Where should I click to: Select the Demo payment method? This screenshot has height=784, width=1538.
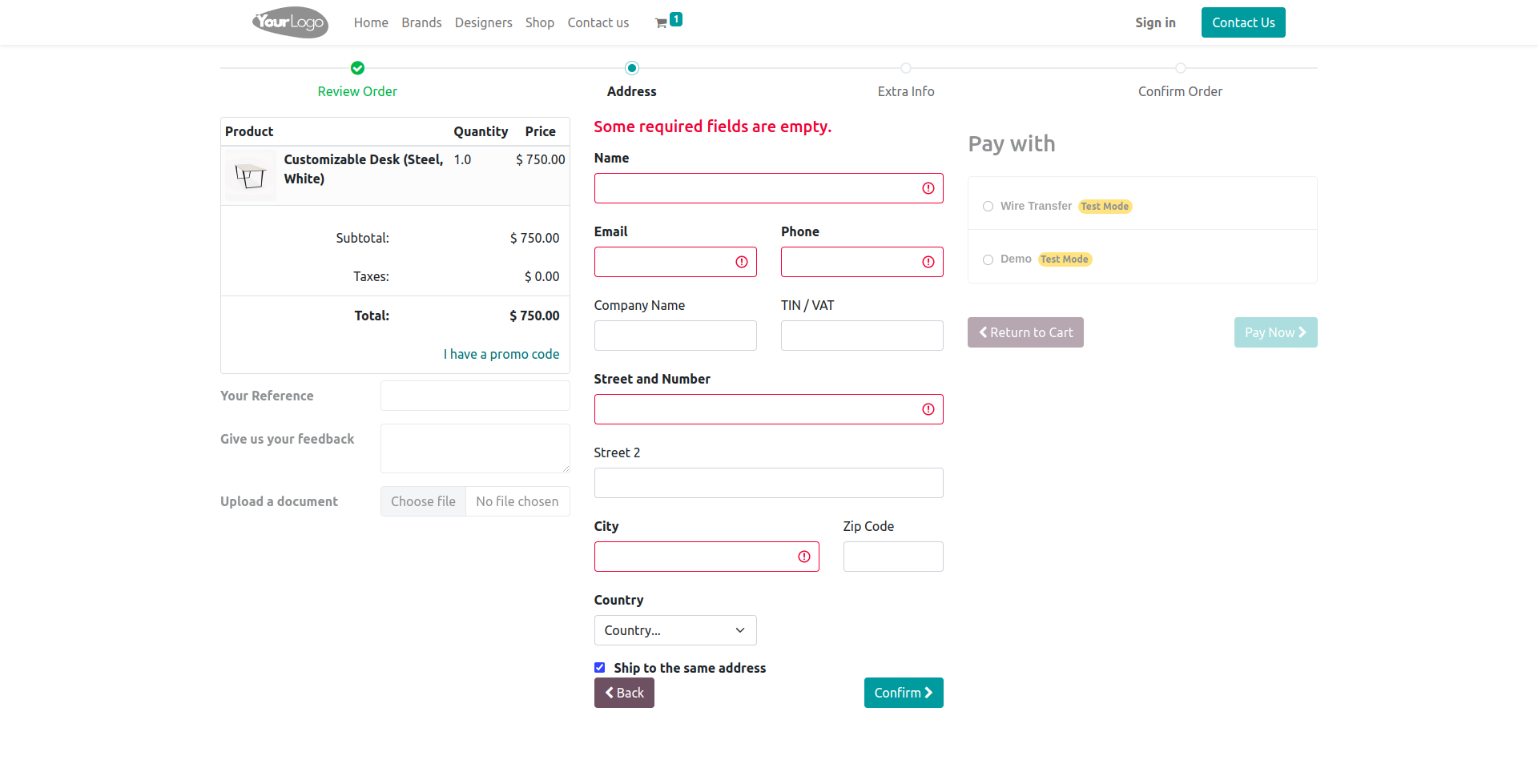[x=988, y=259]
